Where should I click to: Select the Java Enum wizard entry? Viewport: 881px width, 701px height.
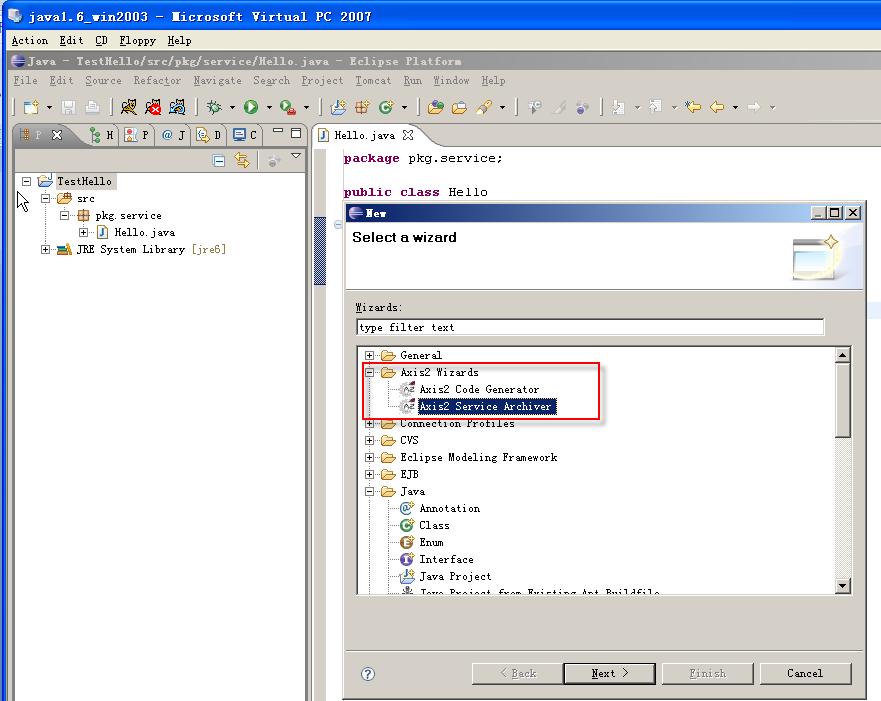(431, 542)
